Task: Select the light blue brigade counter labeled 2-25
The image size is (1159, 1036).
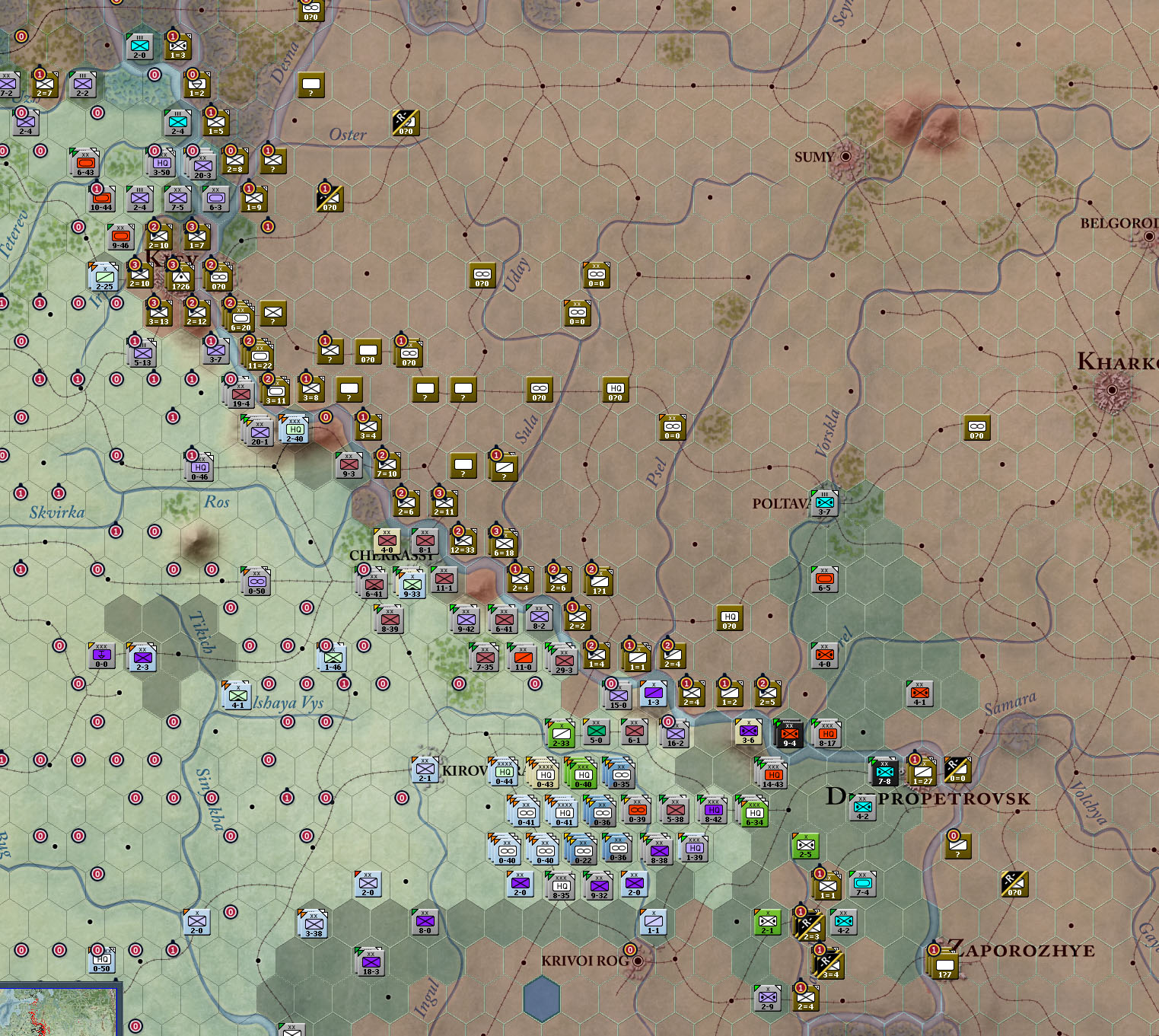Action: (x=104, y=277)
